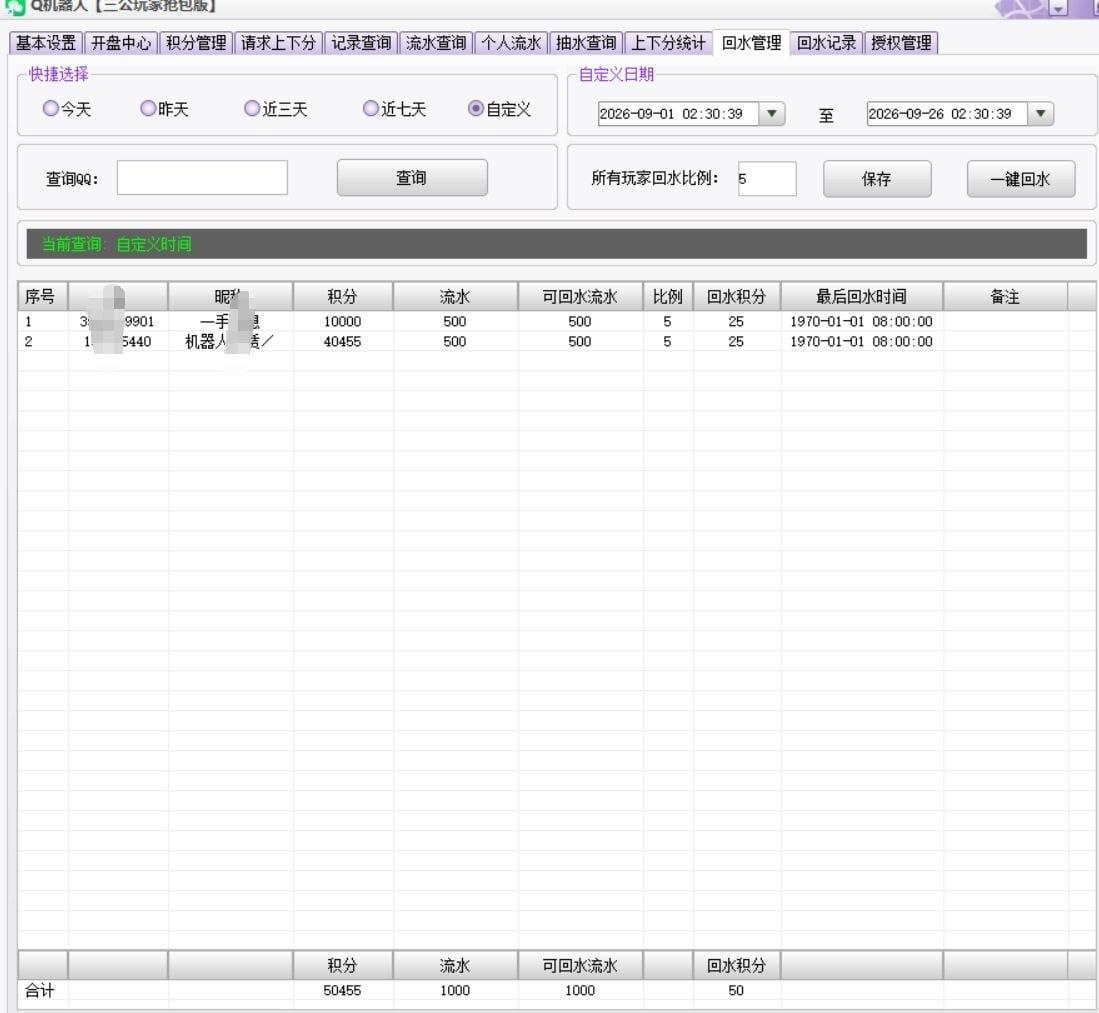Click the 比例 column header
The width and height of the screenshot is (1099, 1013).
(667, 297)
